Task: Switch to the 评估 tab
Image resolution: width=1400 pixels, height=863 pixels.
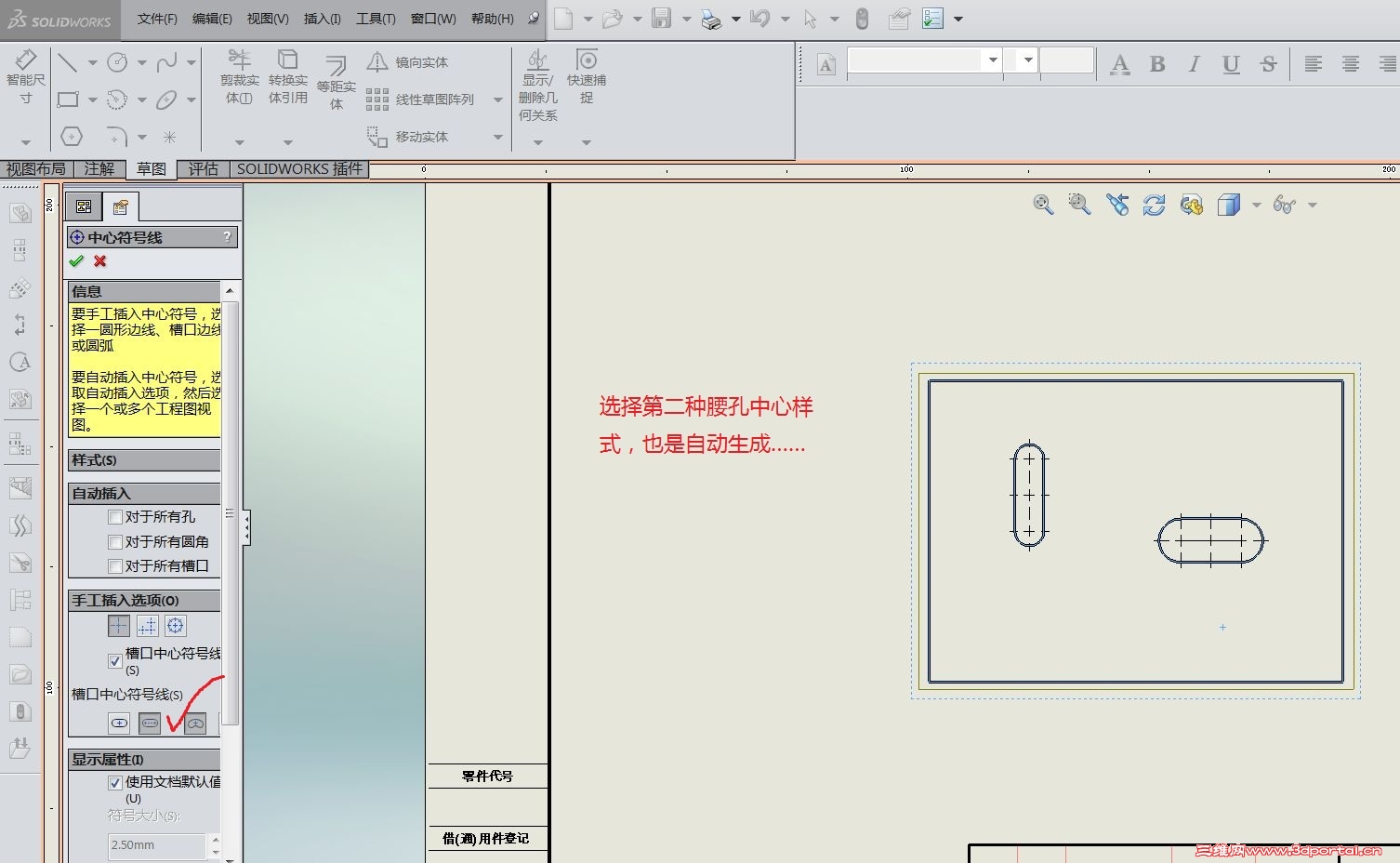Action: pos(204,168)
